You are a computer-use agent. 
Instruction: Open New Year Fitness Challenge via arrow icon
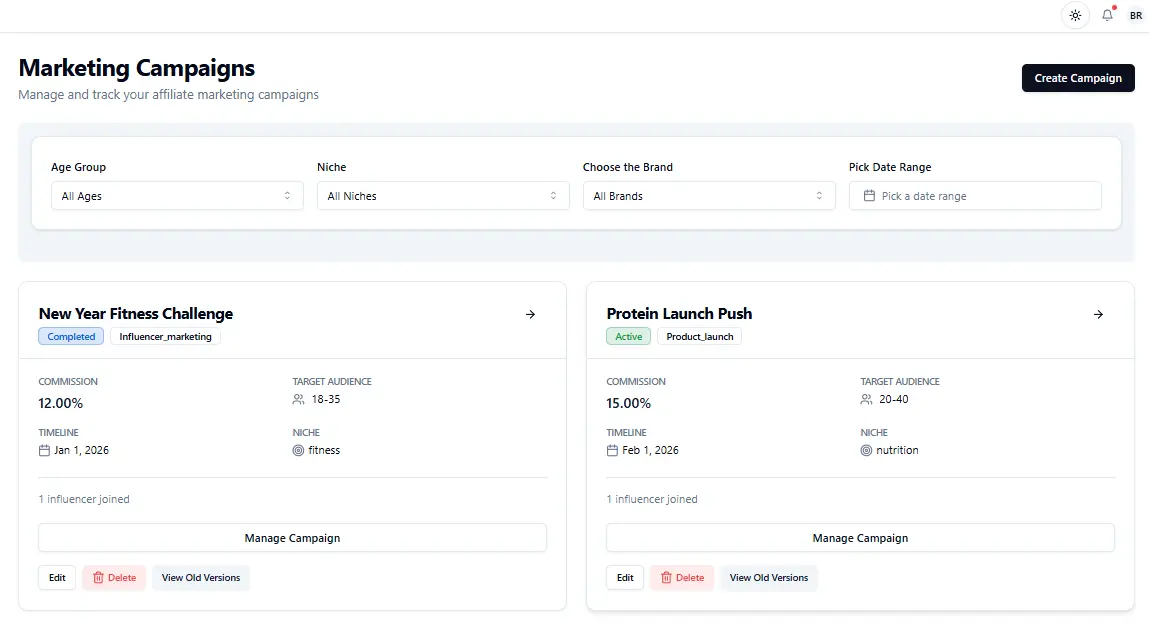click(531, 314)
